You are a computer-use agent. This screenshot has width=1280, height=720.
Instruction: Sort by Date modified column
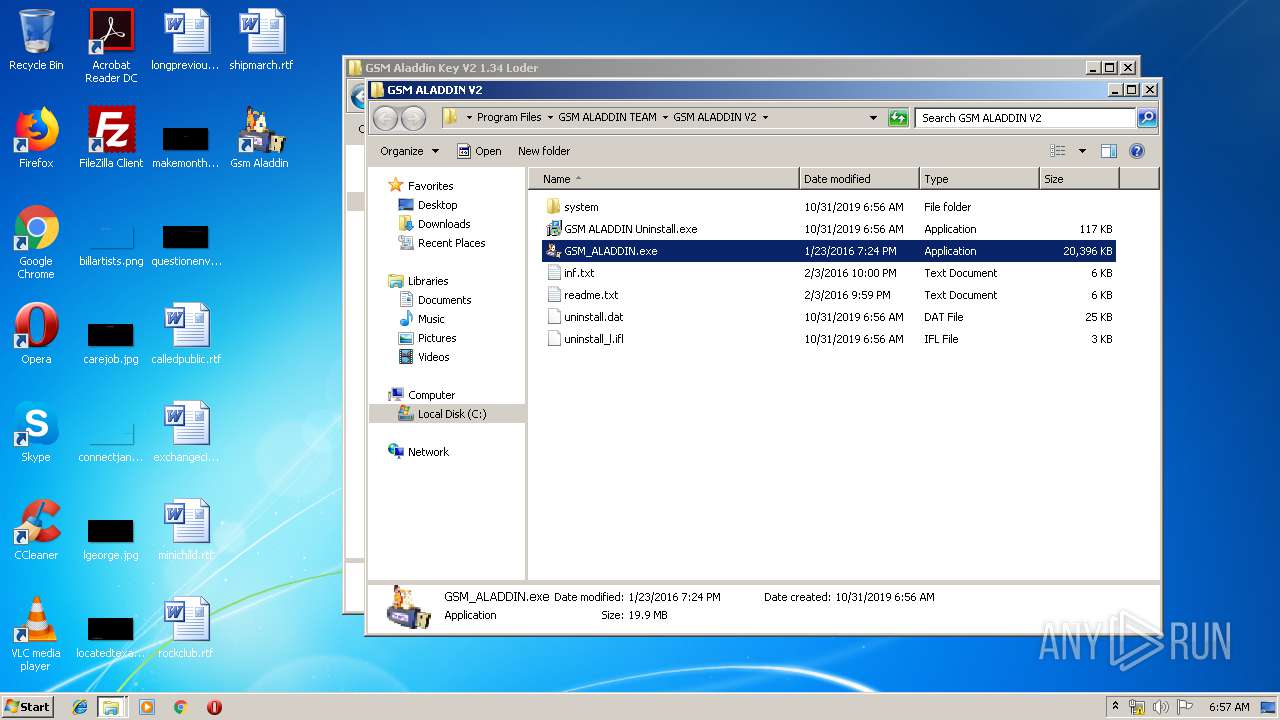[x=859, y=179]
